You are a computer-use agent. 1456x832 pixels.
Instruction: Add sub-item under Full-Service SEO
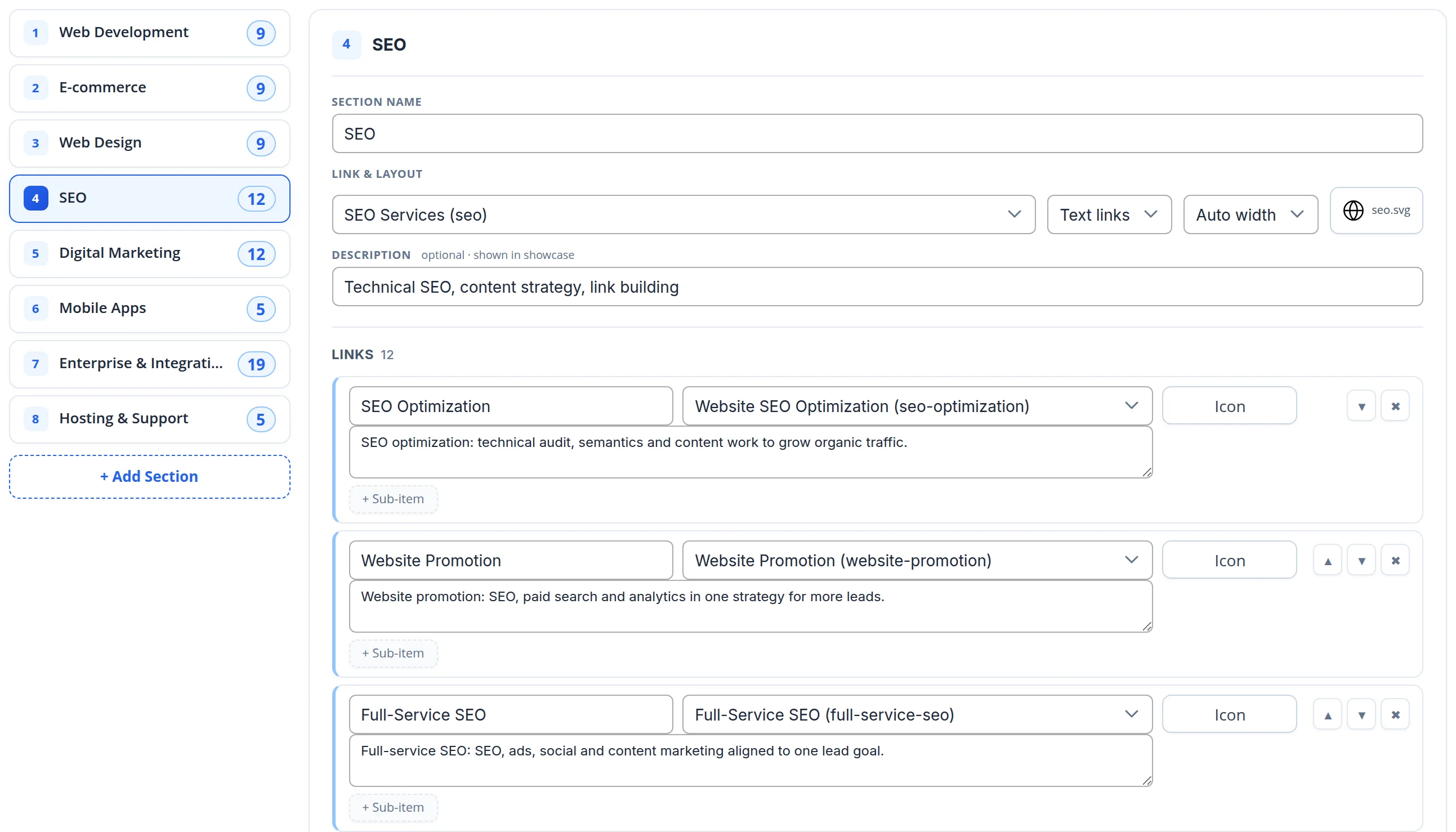tap(393, 808)
